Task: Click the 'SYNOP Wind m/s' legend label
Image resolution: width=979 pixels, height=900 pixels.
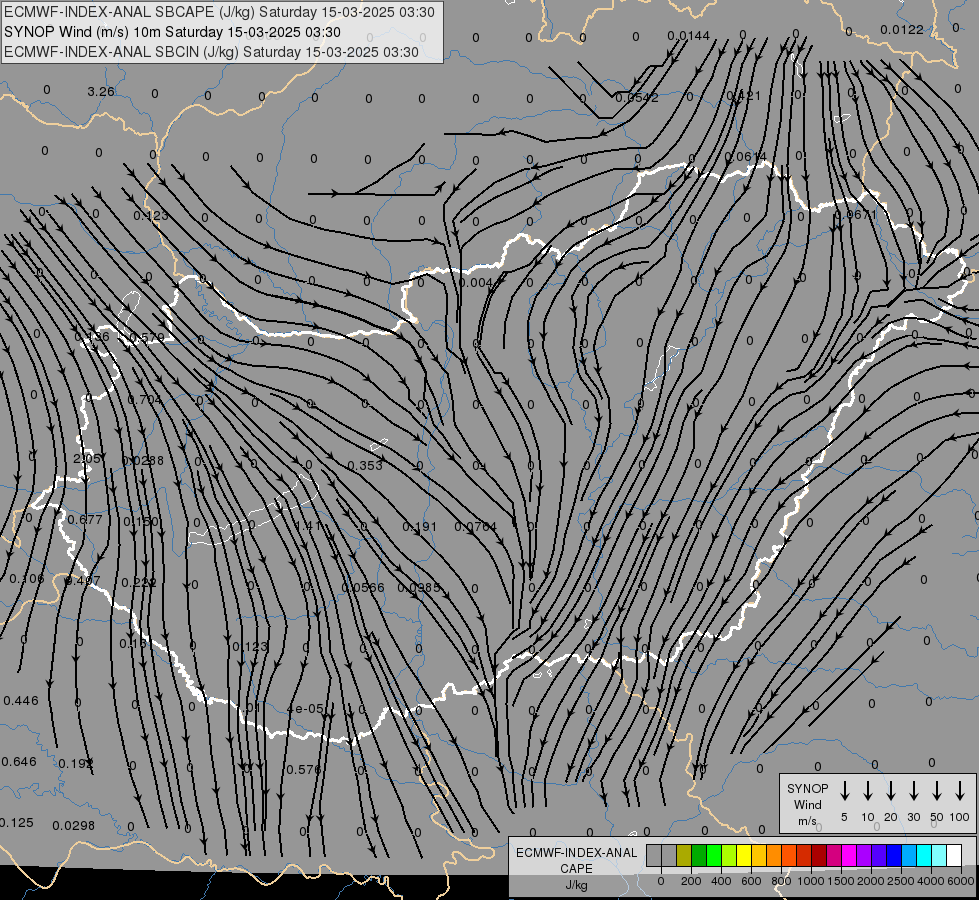Action: coord(807,804)
